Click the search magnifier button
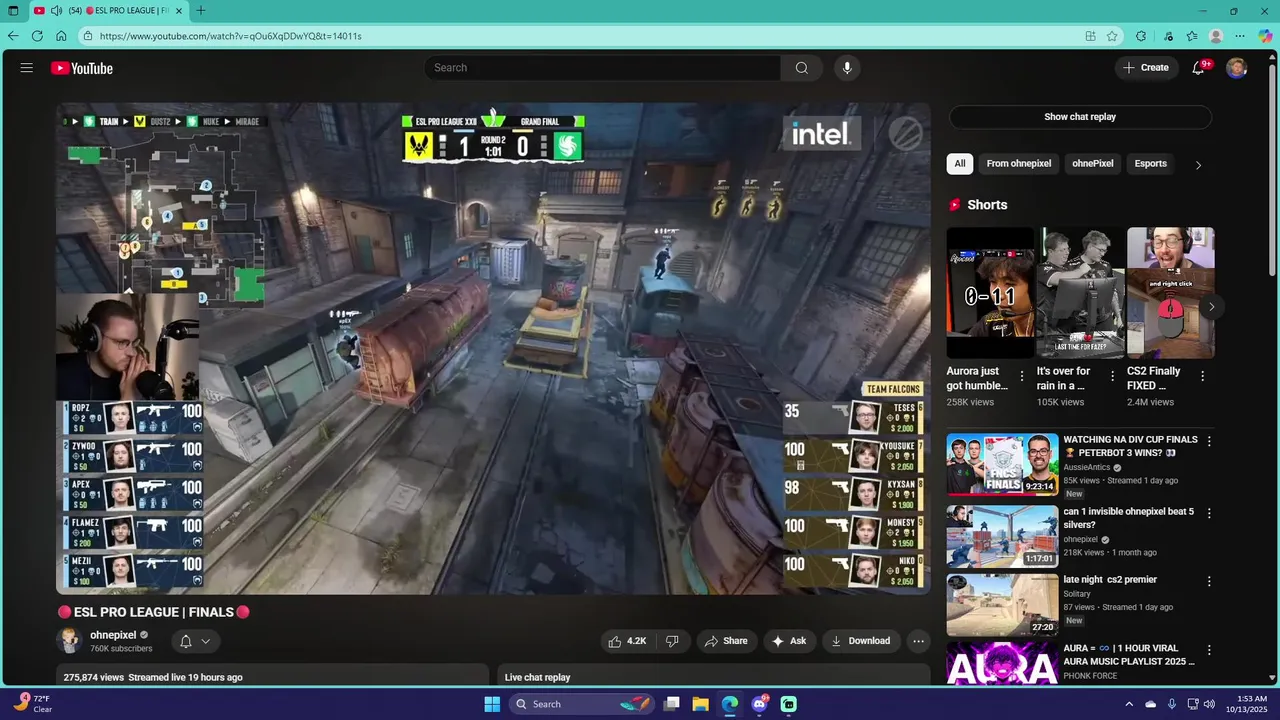The width and height of the screenshot is (1280, 720). (801, 68)
